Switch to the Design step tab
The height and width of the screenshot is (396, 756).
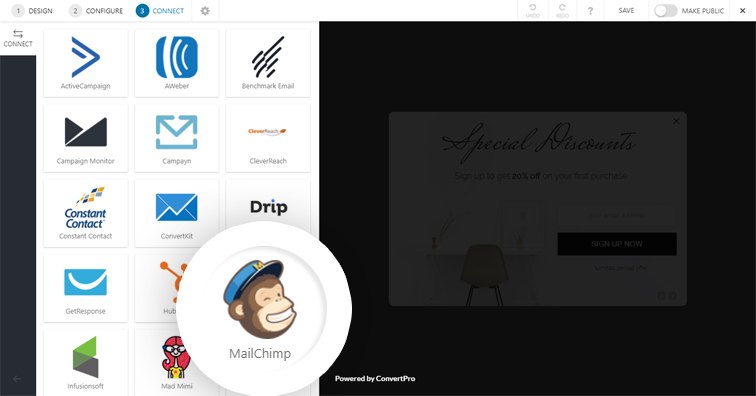pyautogui.click(x=32, y=11)
